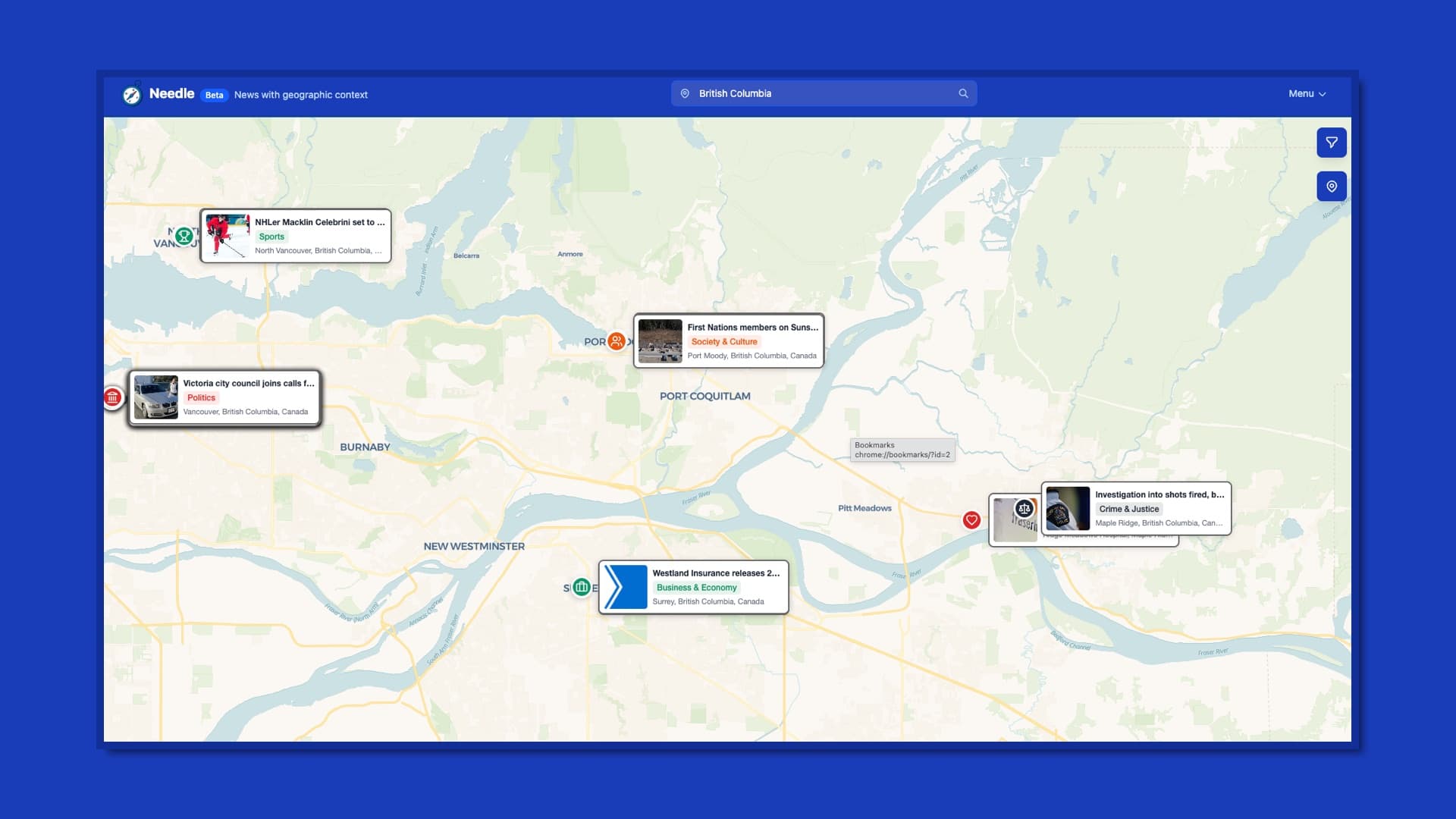This screenshot has width=1456, height=819.
Task: Click the Business & Economy tag
Action: (696, 588)
